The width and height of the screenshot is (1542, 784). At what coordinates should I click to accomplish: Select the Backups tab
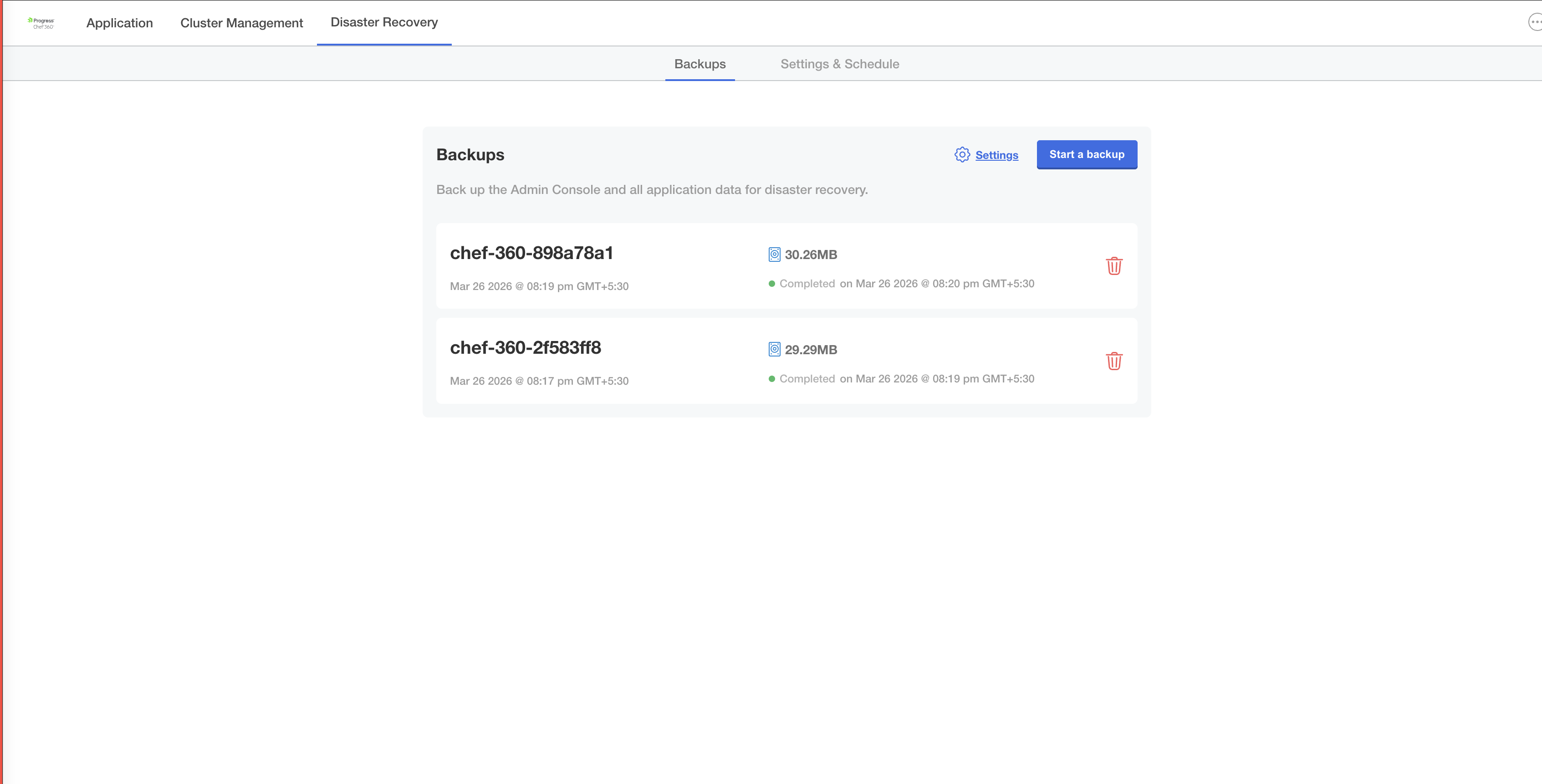[700, 63]
